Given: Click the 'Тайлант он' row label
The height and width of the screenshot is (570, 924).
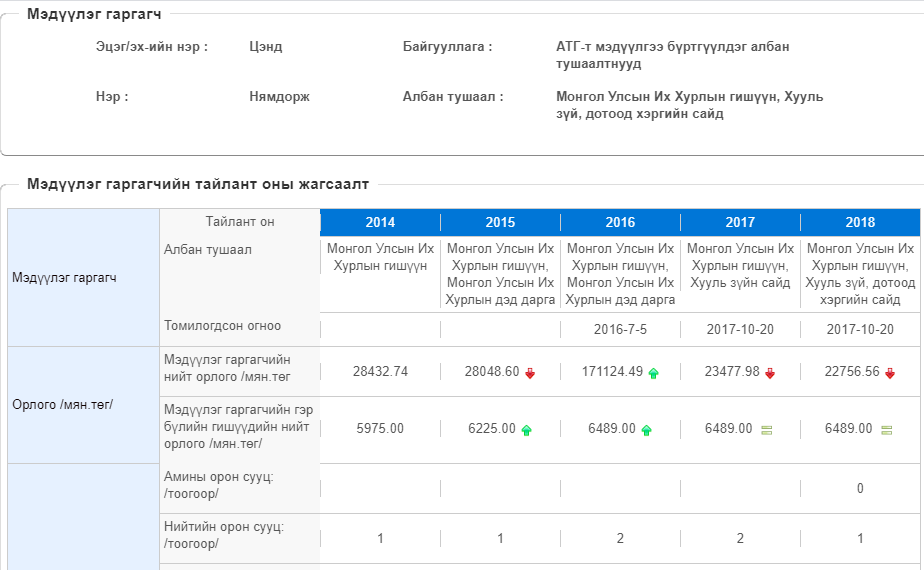Looking at the screenshot, I should click(x=240, y=222).
